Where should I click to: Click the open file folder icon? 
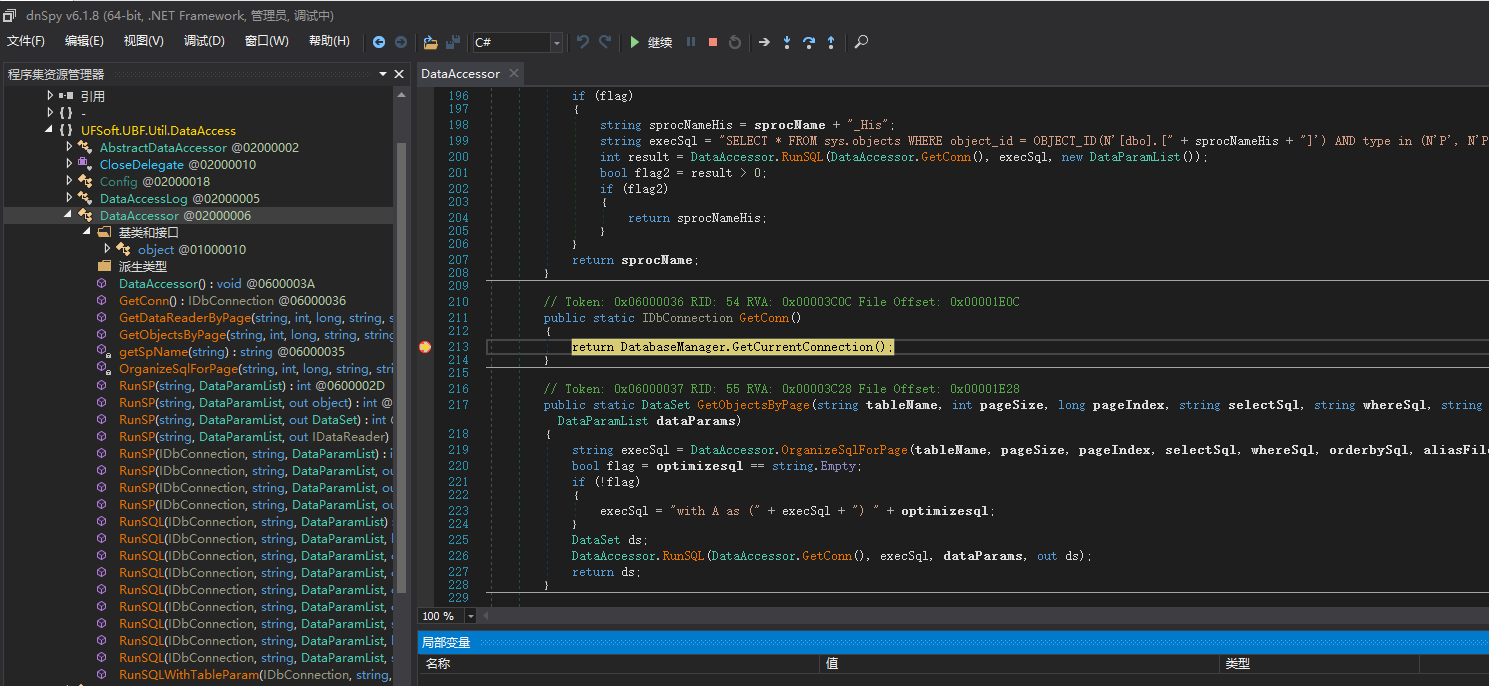pyautogui.click(x=430, y=42)
